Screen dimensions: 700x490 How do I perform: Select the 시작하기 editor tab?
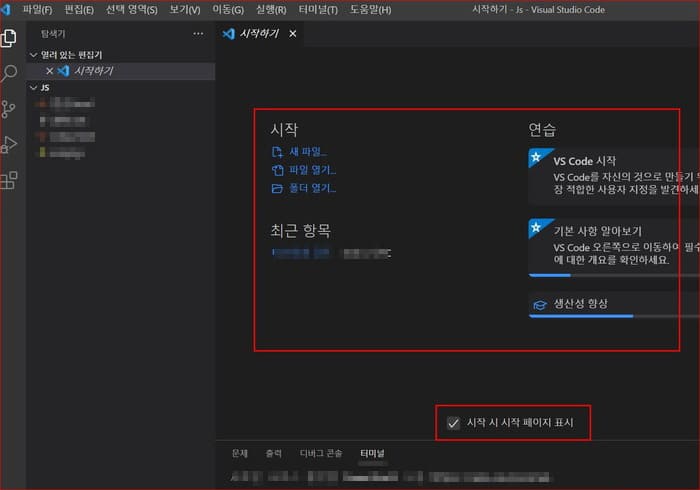click(259, 33)
